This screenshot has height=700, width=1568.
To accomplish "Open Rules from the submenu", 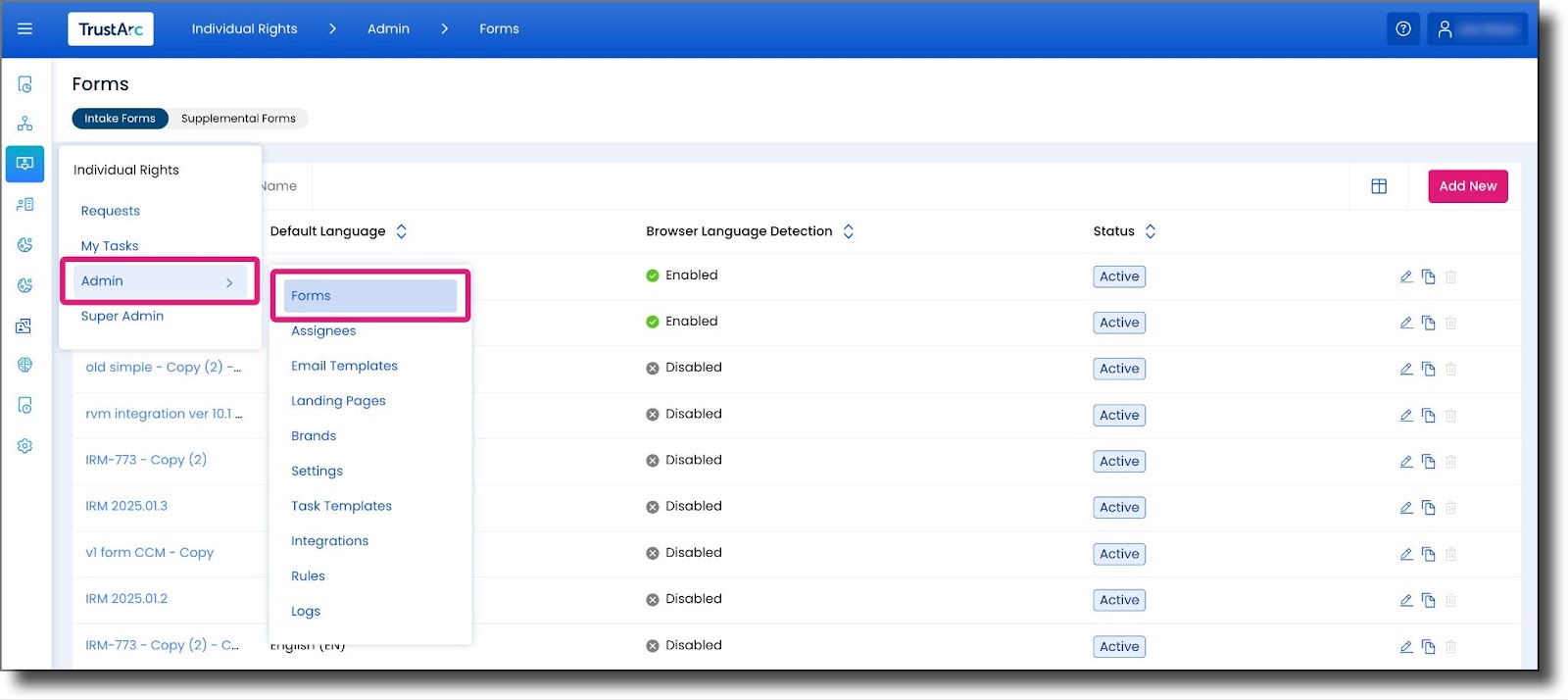I will [308, 576].
